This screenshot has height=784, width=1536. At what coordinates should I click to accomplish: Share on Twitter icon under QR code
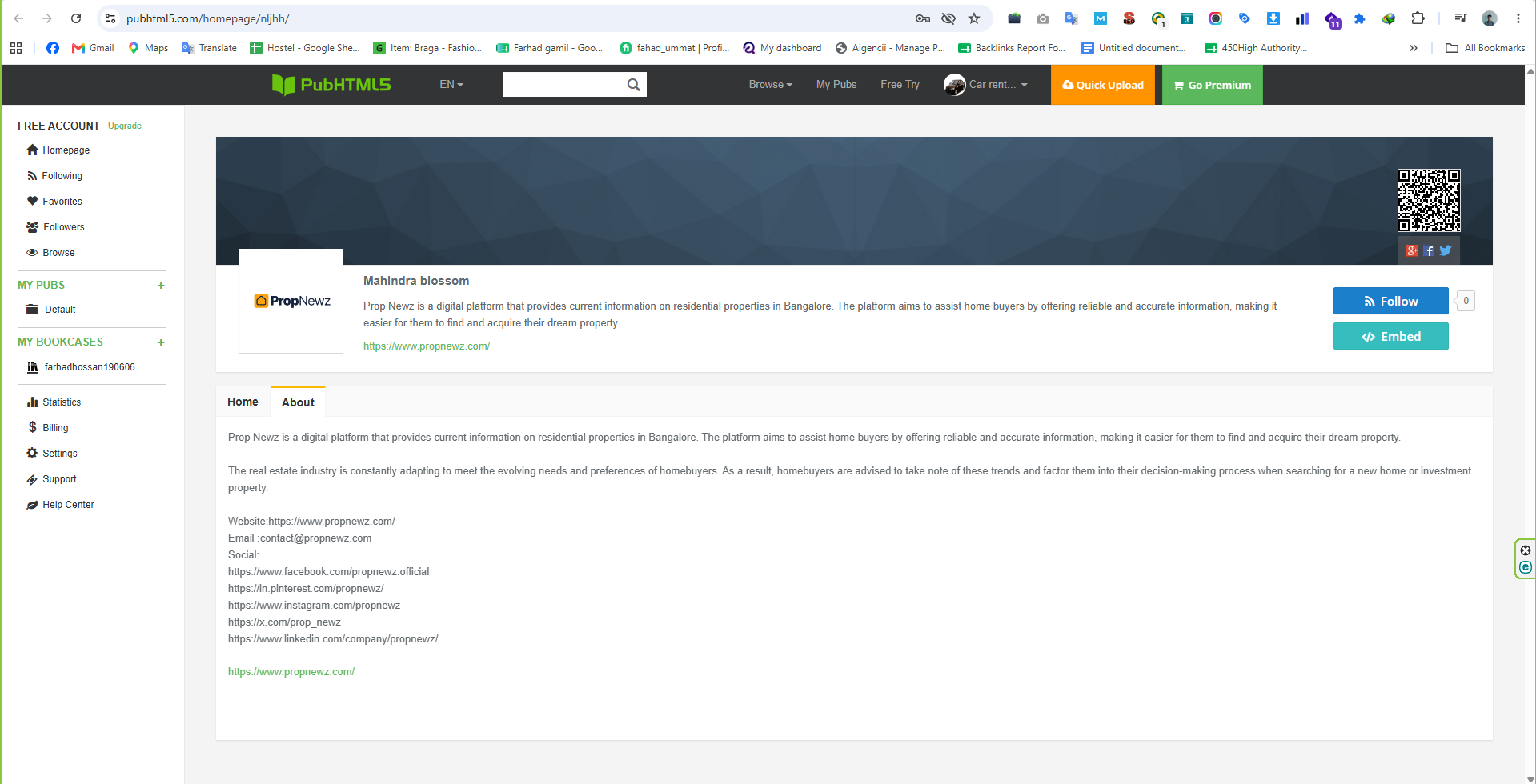(x=1446, y=250)
